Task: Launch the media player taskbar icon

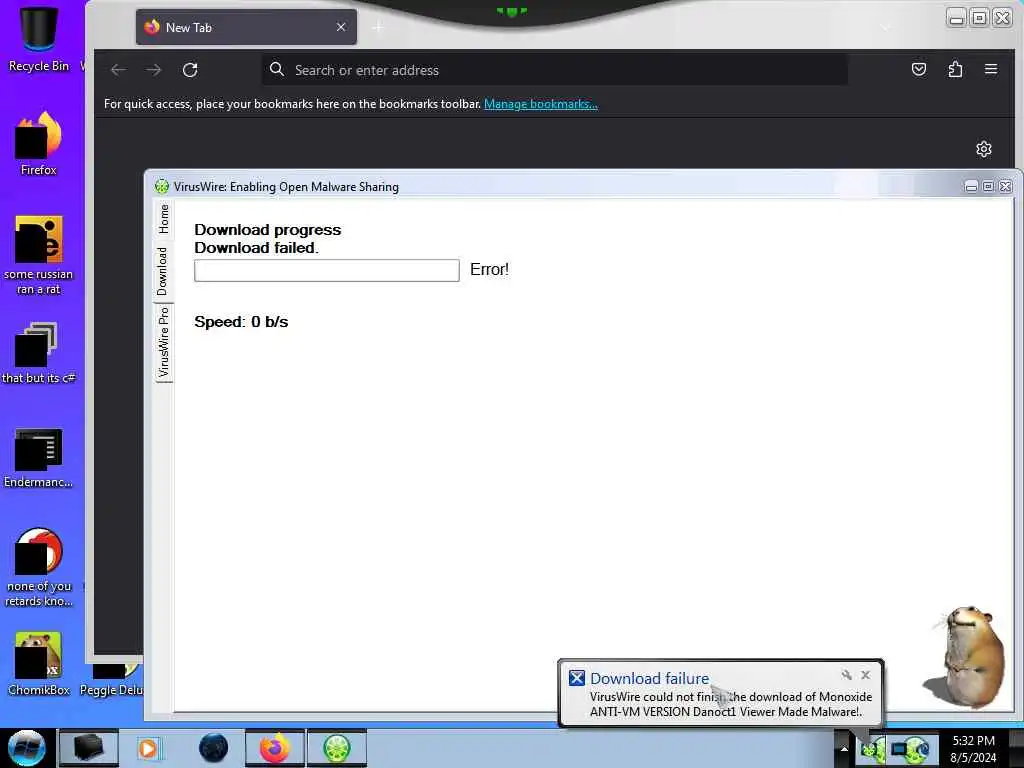Action: tap(148, 748)
